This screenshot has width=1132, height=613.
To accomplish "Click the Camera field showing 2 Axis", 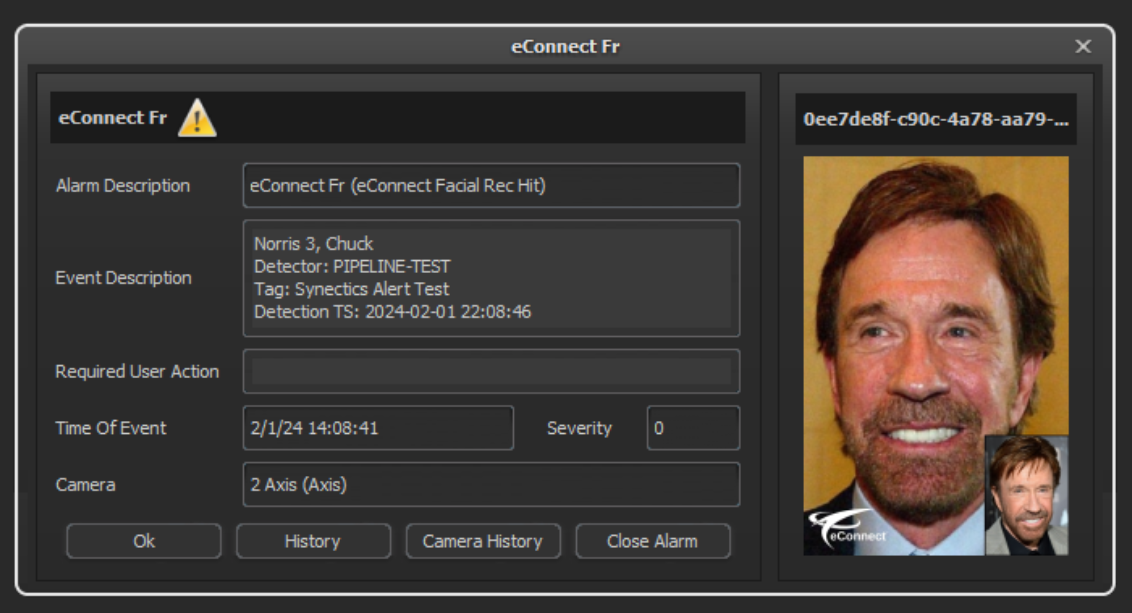I will [491, 484].
